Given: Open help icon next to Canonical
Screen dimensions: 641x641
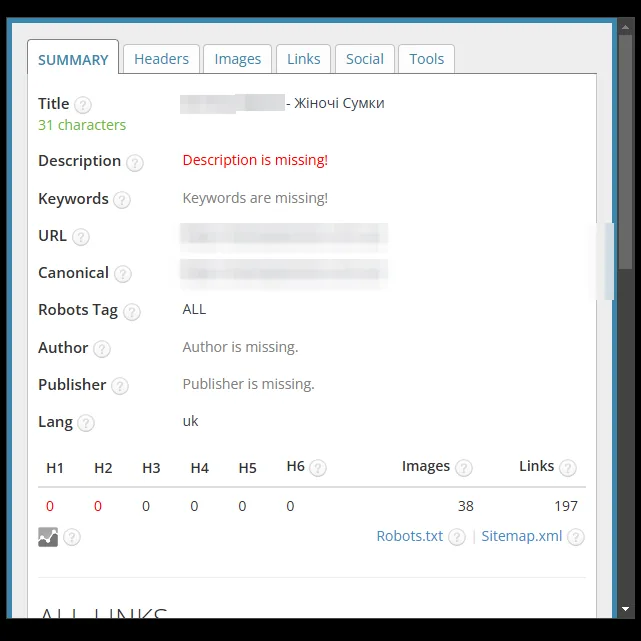Looking at the screenshot, I should 123,274.
